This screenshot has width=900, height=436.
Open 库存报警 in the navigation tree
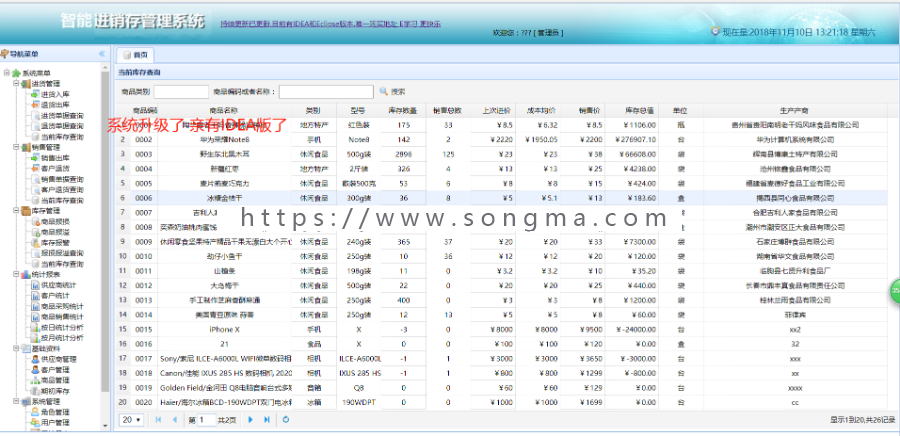(x=56, y=243)
